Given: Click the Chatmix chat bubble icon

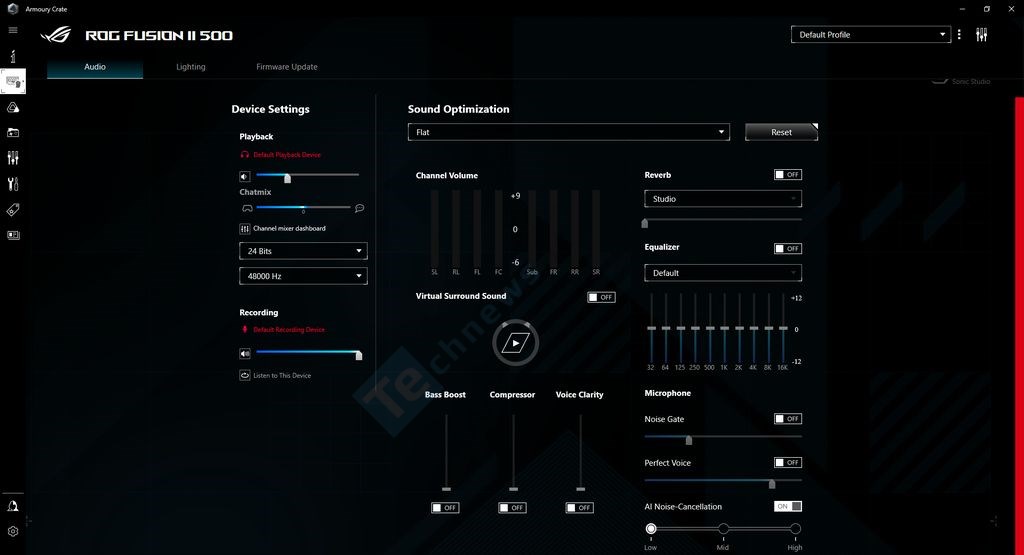Looking at the screenshot, I should [x=359, y=208].
